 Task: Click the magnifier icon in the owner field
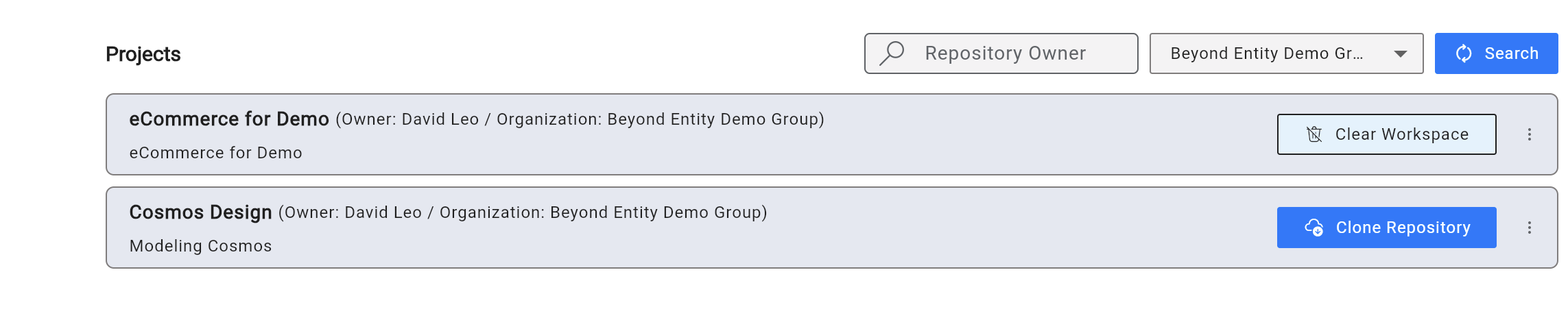pyautogui.click(x=892, y=53)
